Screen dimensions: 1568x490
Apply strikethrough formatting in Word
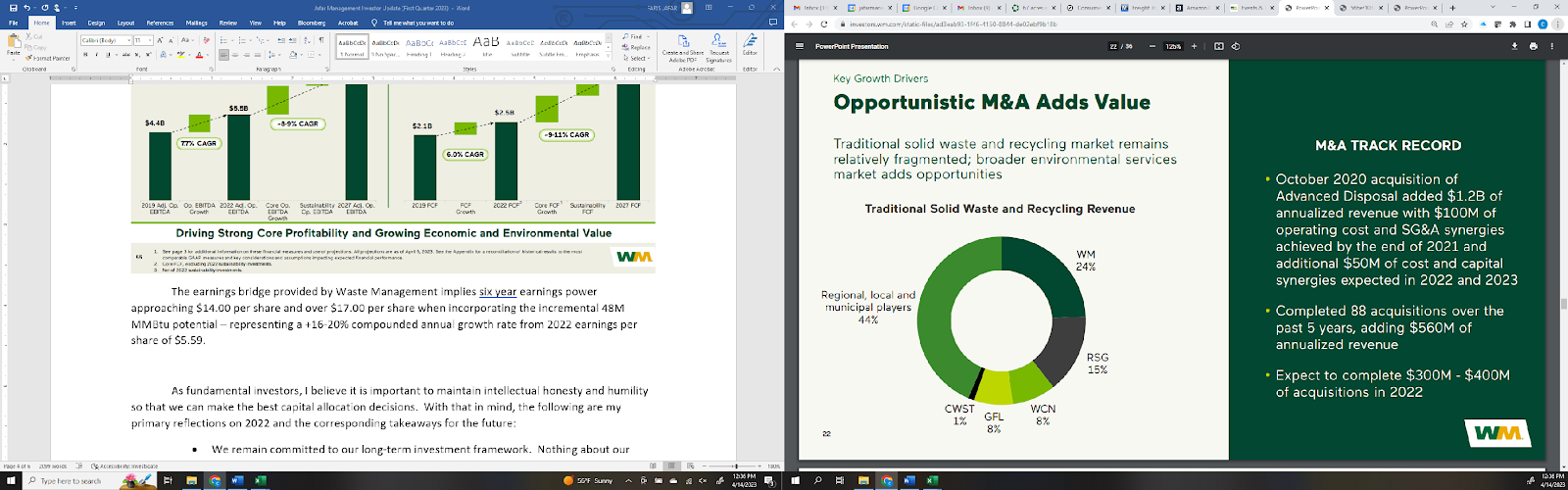[x=126, y=55]
